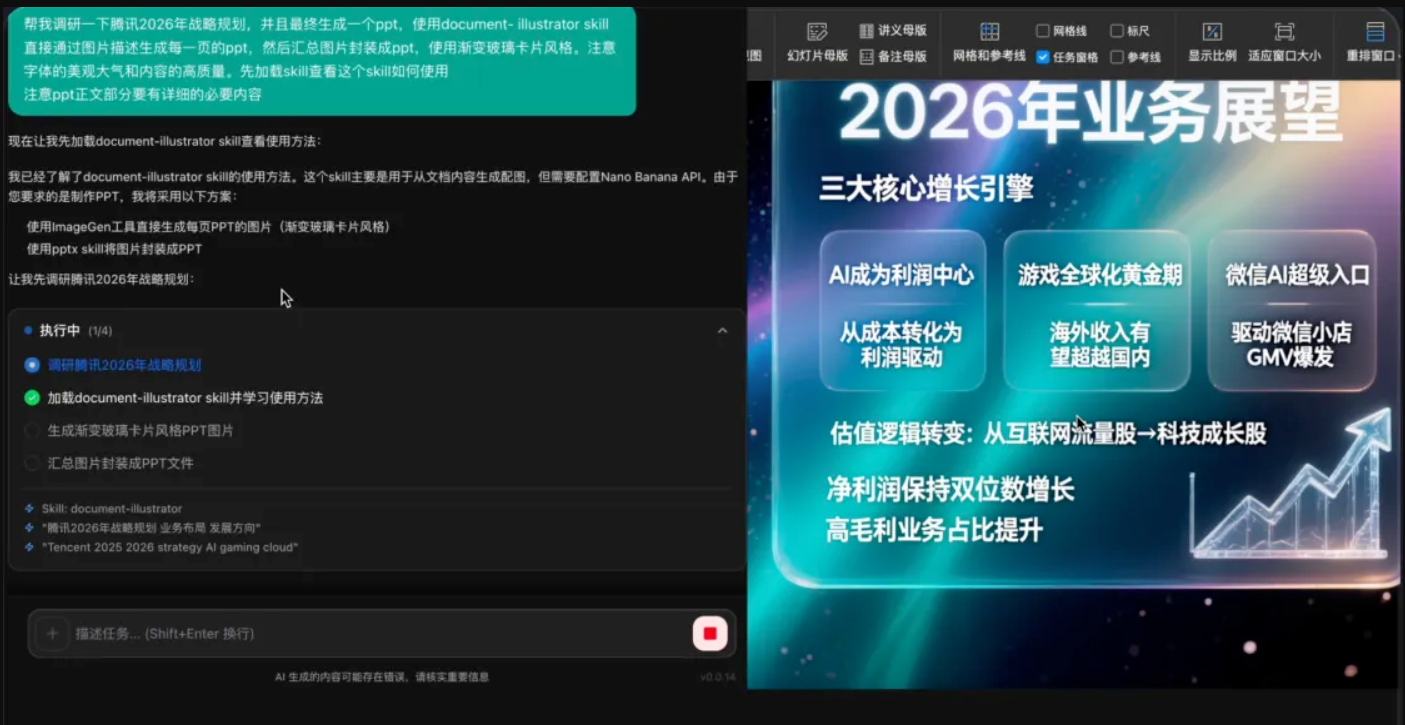Screen dimensions: 1405x725
Task: Click text 净利润保持双位数增长 on slide
Action: tap(950, 489)
